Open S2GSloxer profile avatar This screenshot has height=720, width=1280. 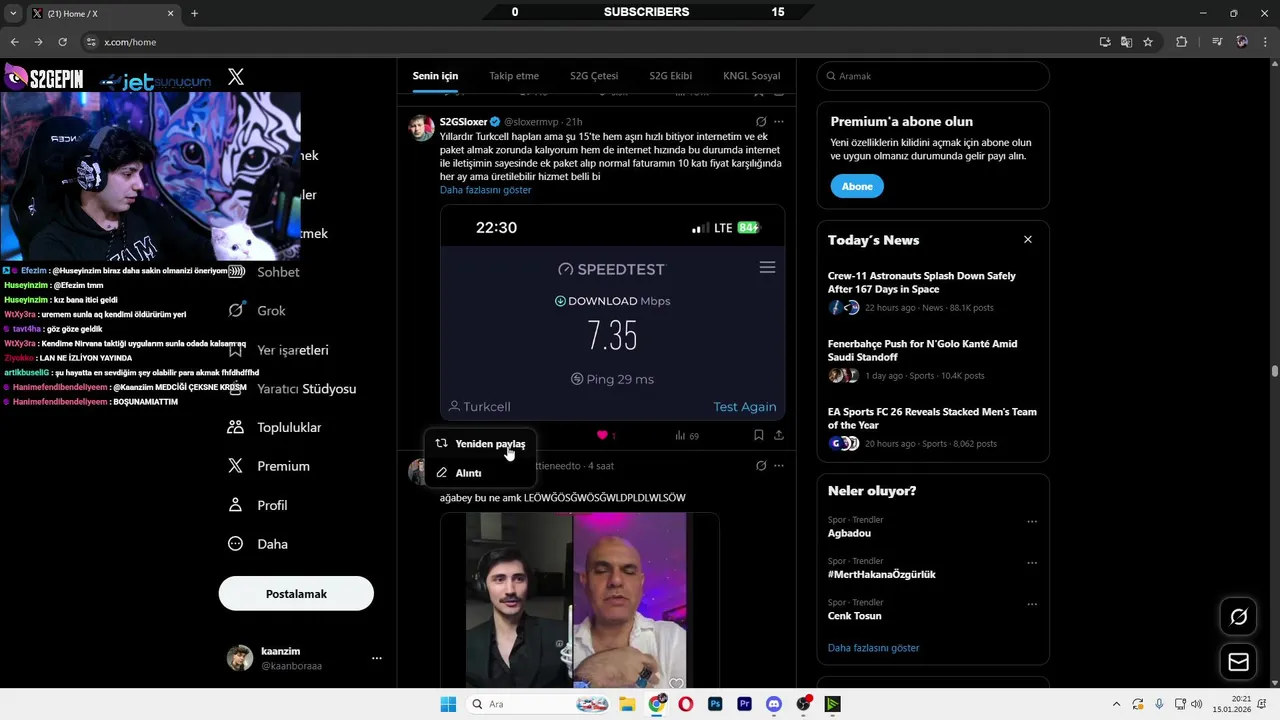tap(421, 128)
